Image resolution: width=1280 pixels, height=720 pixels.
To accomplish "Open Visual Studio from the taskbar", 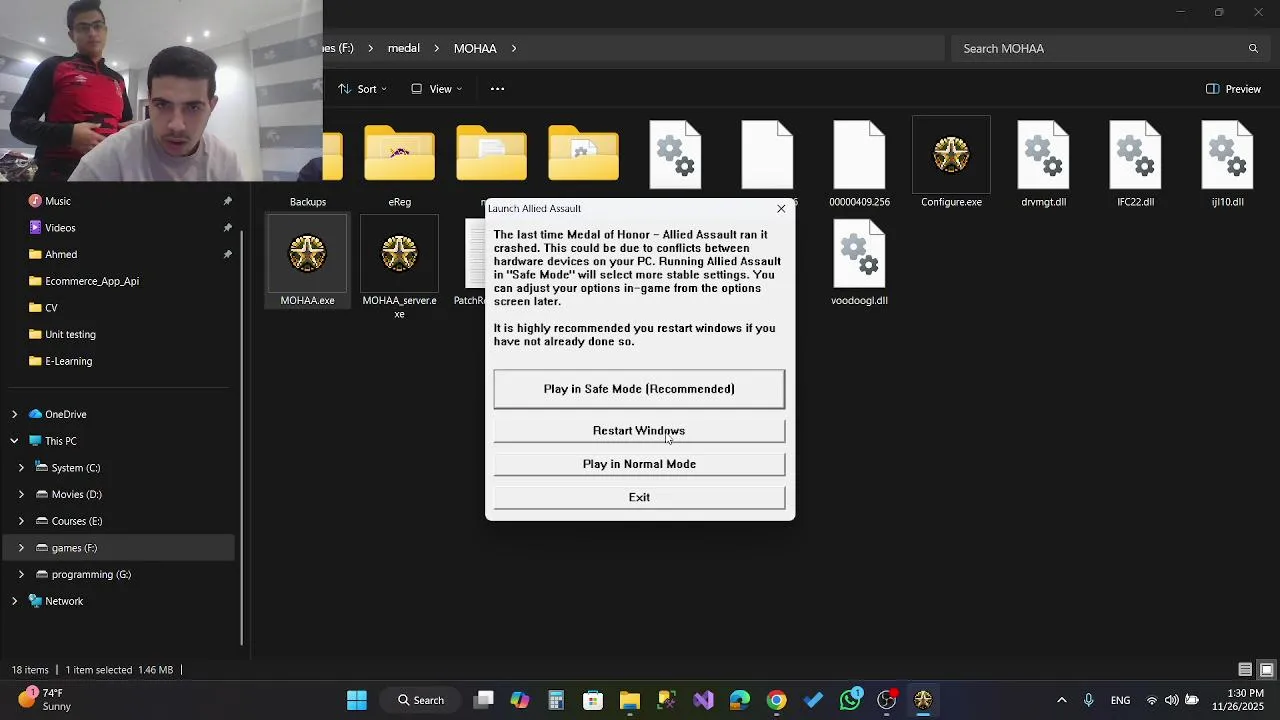I will 704,700.
